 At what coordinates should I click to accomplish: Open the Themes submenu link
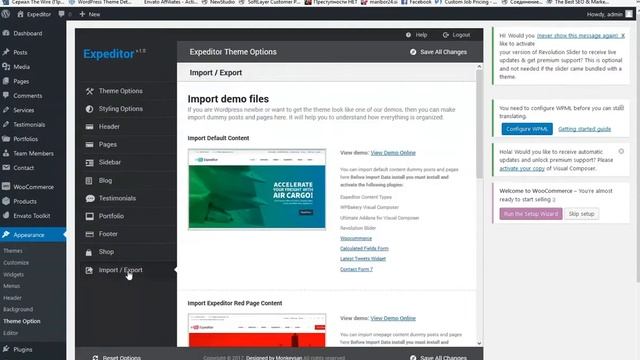click(x=13, y=251)
